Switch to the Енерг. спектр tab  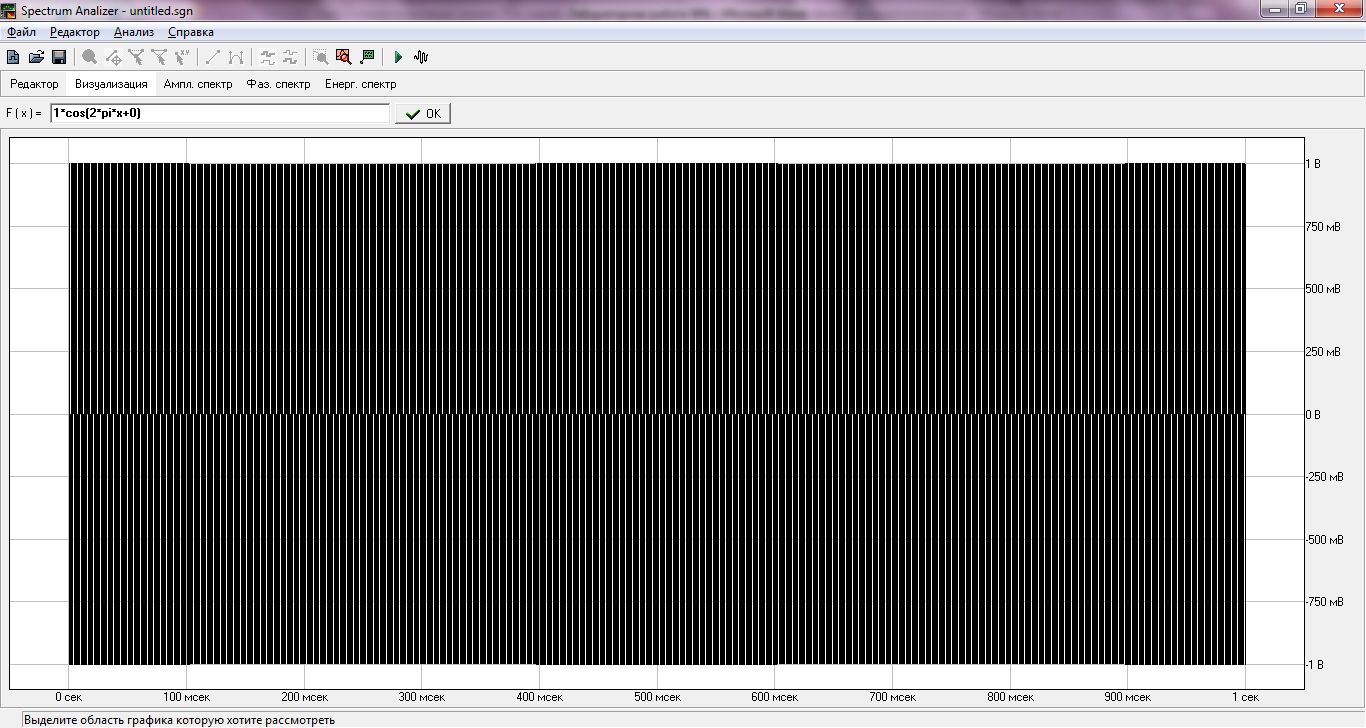(x=361, y=84)
